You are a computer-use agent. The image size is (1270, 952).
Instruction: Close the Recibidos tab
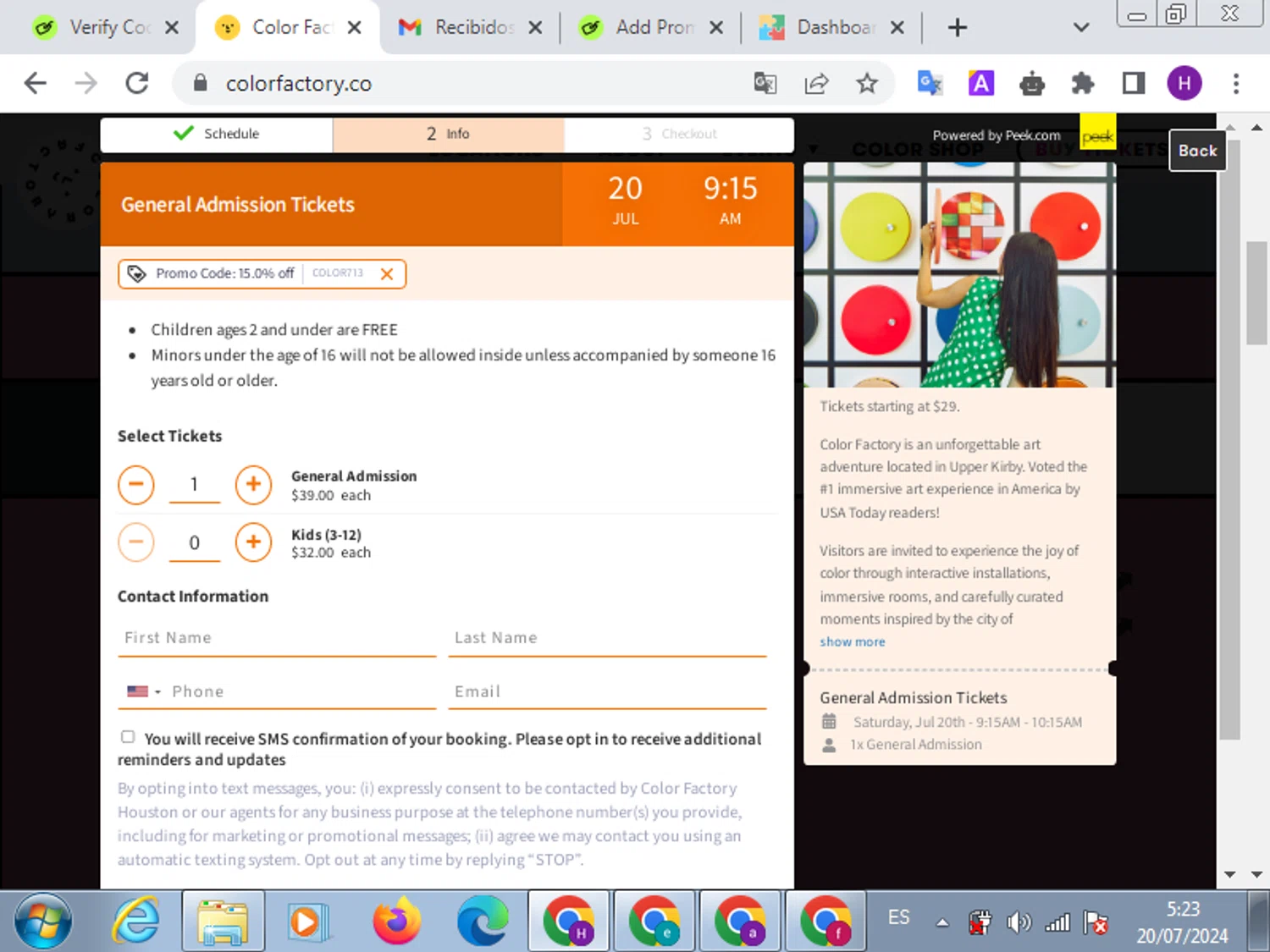[x=535, y=28]
